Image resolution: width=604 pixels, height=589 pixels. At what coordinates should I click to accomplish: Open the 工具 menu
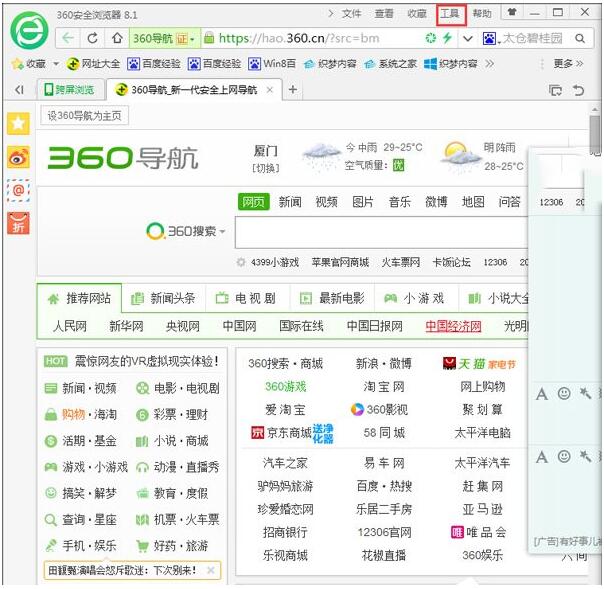point(450,13)
